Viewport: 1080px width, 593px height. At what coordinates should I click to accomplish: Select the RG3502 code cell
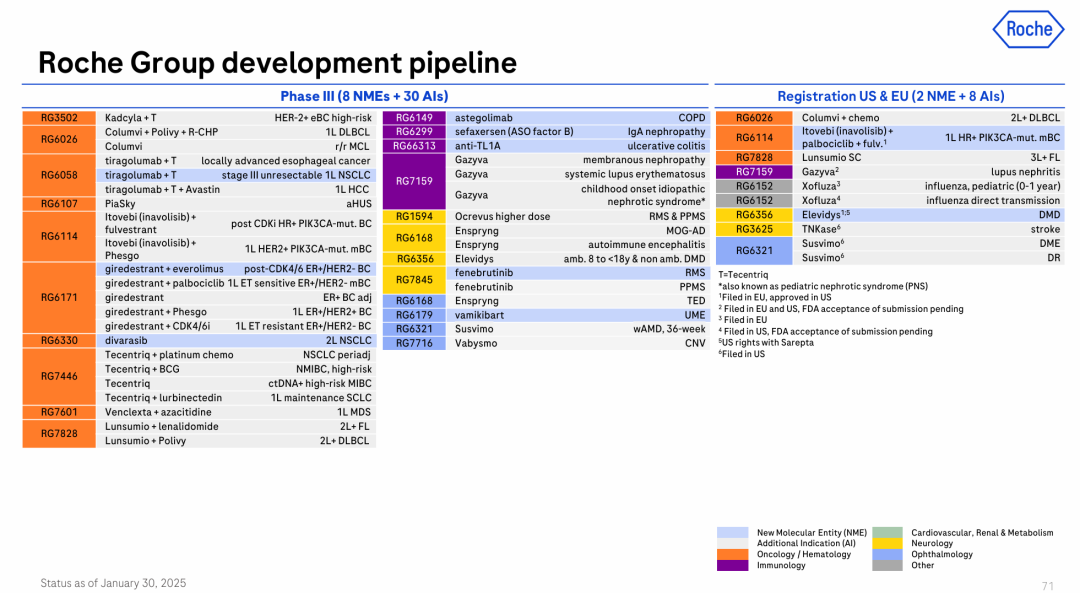pyautogui.click(x=59, y=118)
